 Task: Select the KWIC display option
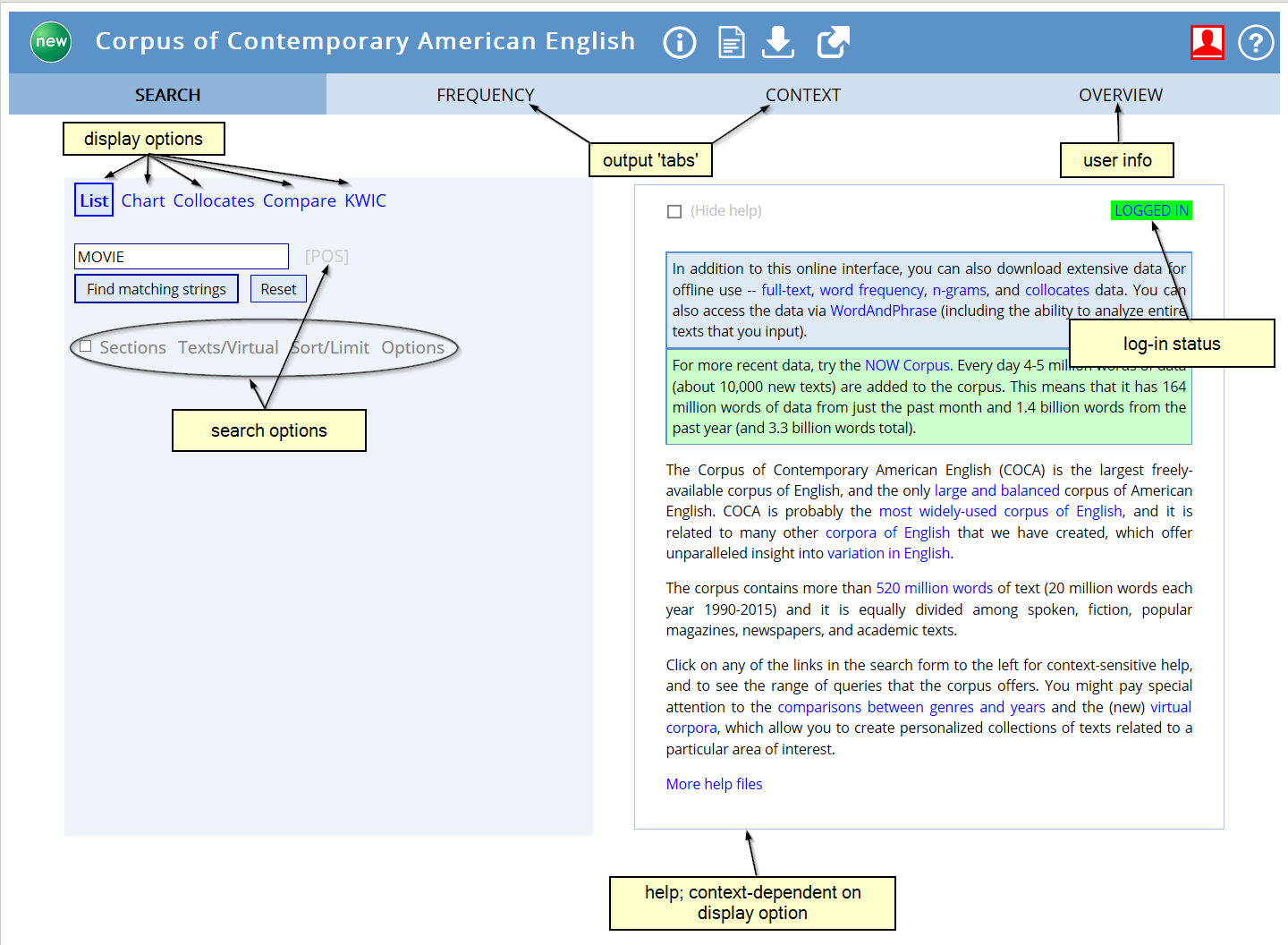click(x=365, y=200)
